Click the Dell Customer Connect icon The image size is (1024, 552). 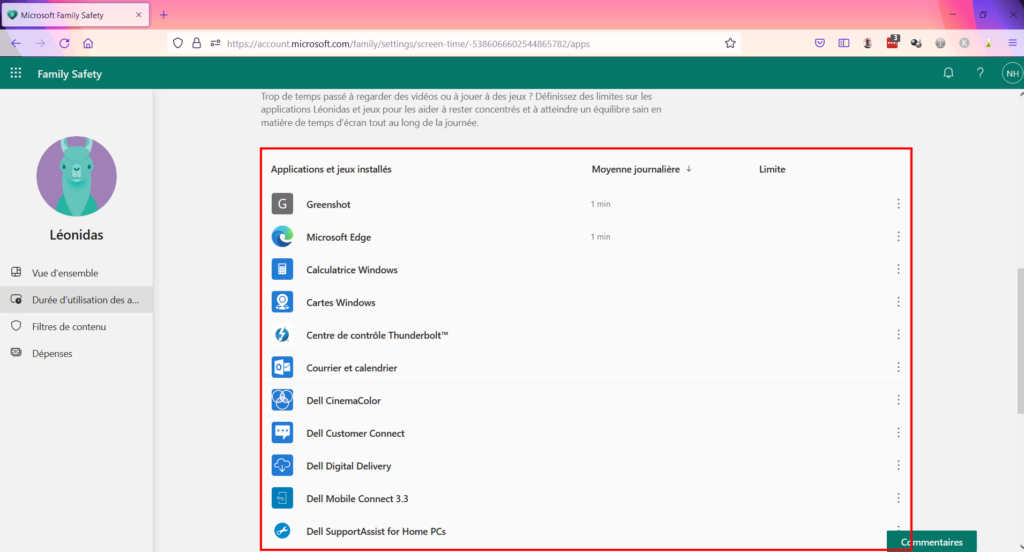282,432
